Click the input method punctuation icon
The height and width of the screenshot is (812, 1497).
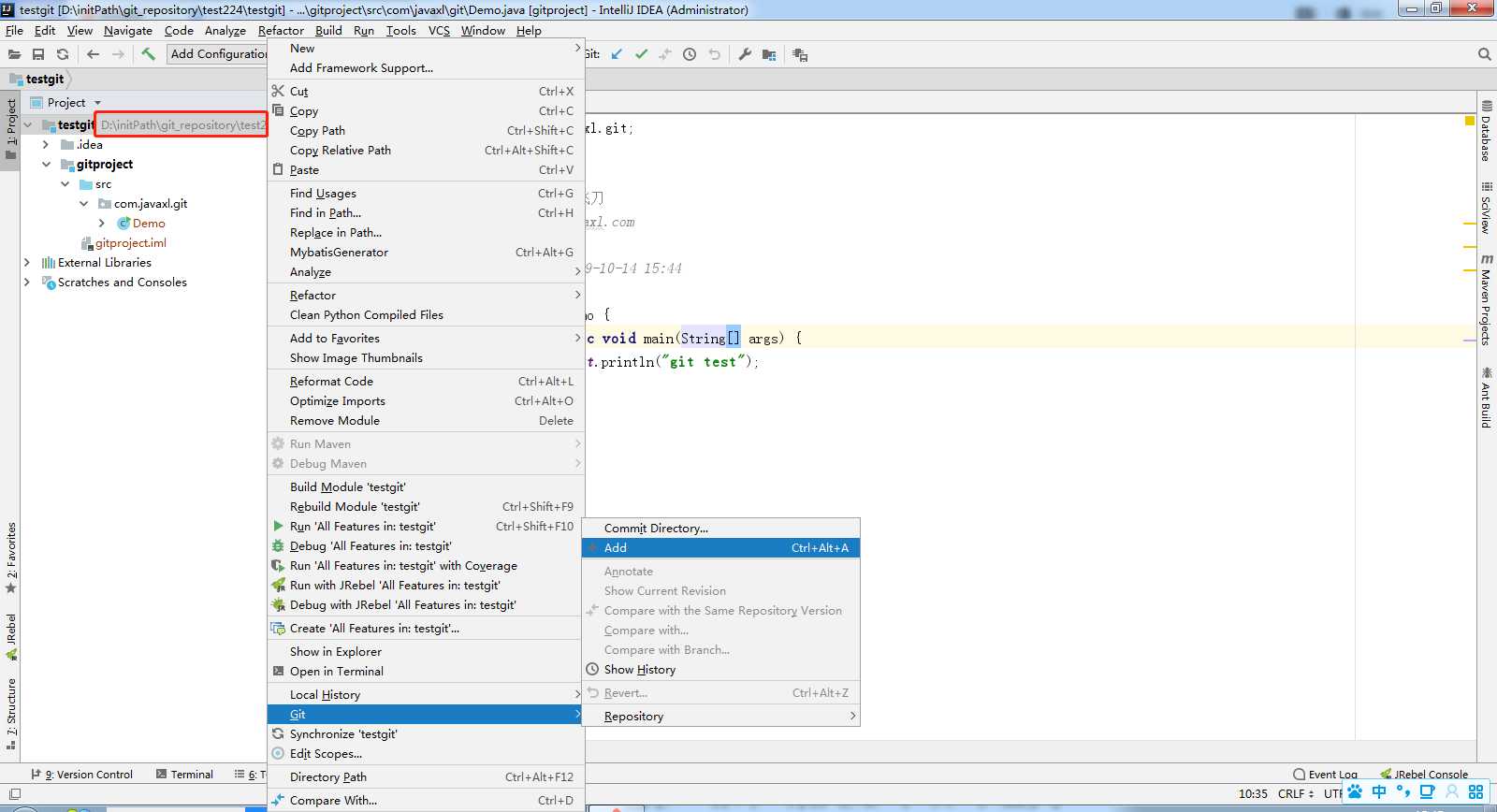point(1403,791)
